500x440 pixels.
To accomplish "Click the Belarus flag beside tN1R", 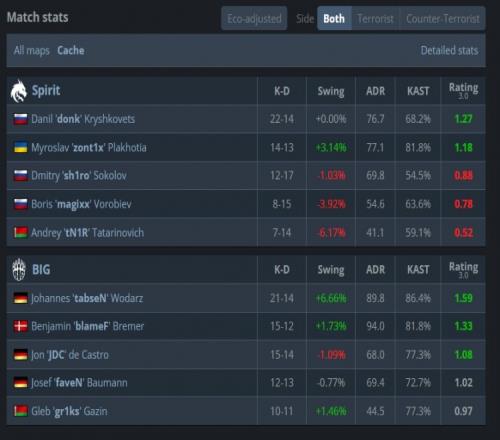I will tap(21, 232).
